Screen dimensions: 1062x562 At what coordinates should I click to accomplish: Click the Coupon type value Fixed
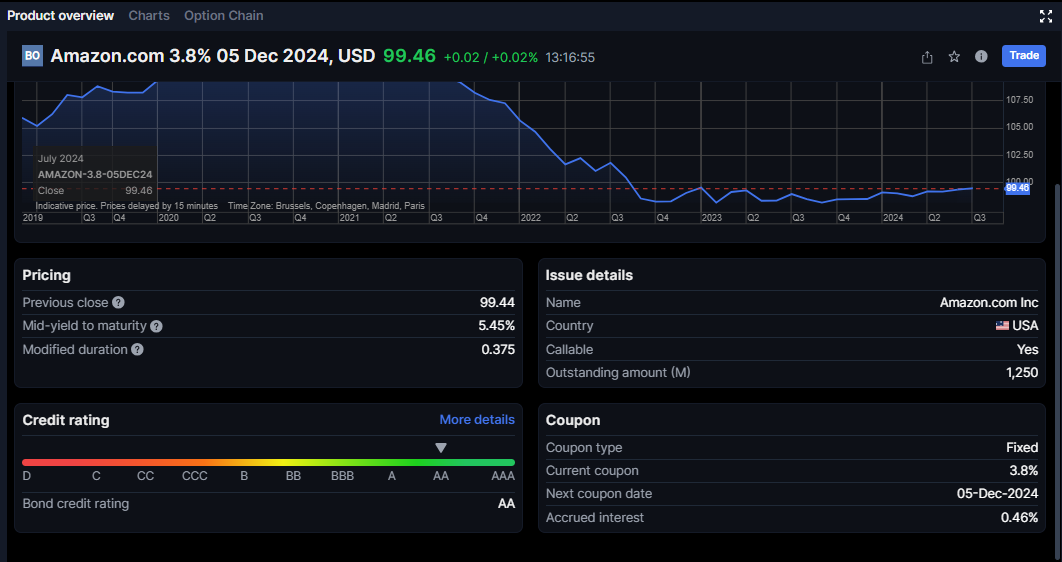tap(1022, 448)
